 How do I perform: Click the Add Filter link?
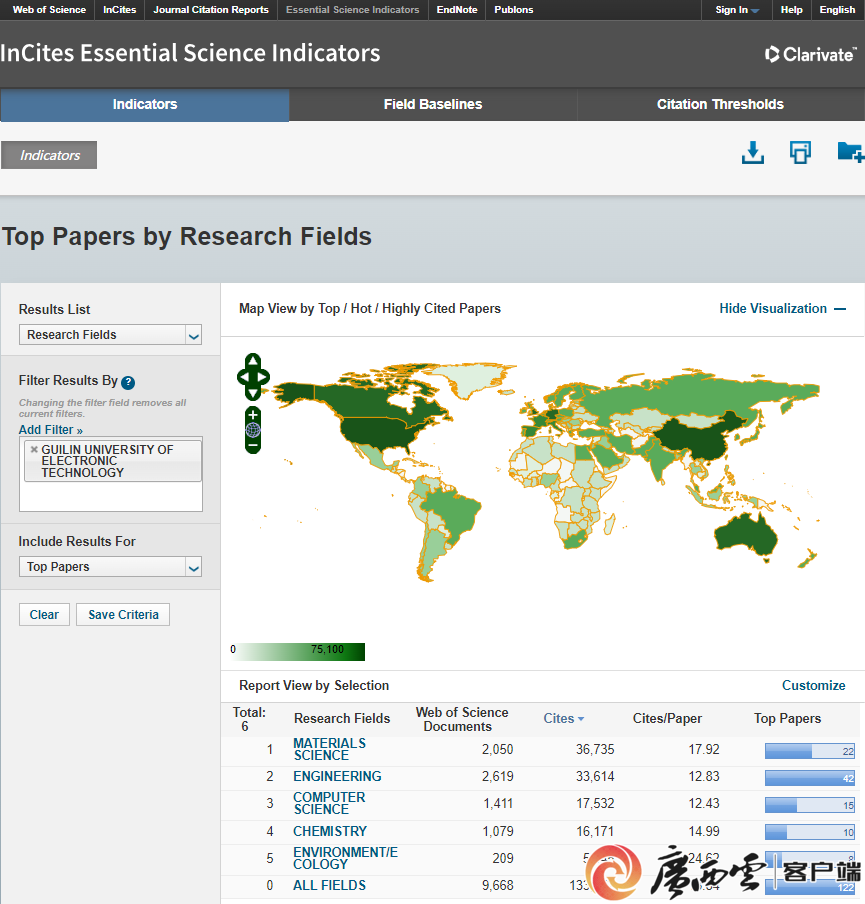pos(51,430)
